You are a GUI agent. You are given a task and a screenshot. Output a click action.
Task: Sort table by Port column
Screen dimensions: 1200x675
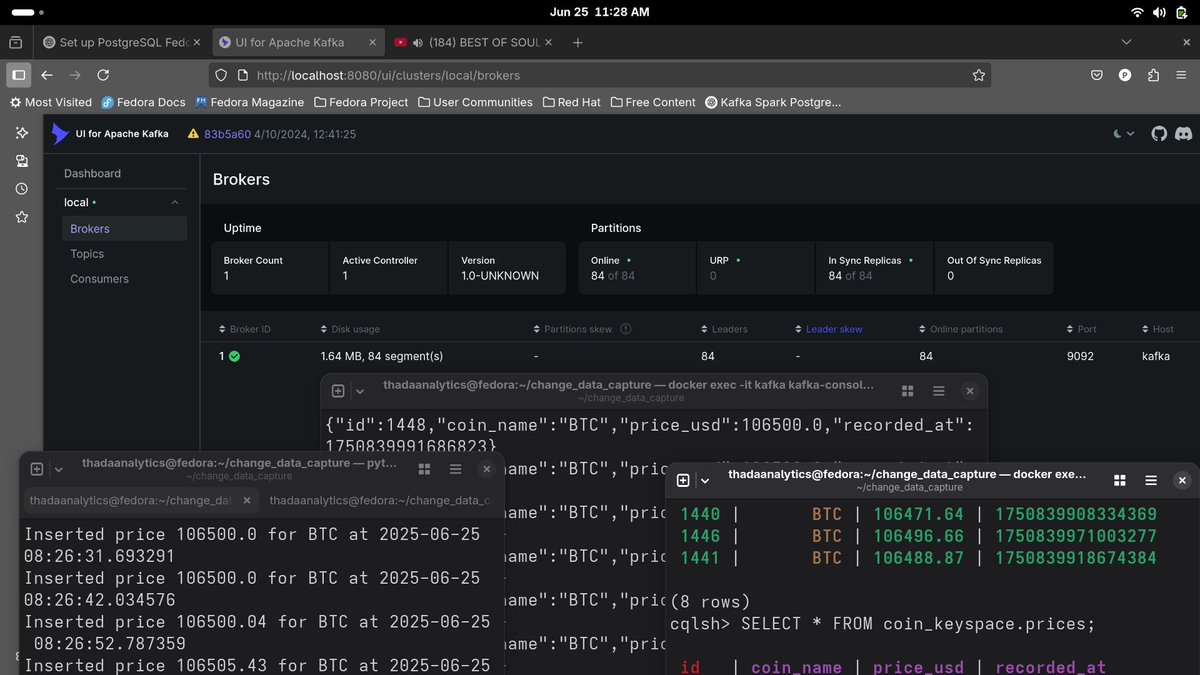click(x=1082, y=329)
